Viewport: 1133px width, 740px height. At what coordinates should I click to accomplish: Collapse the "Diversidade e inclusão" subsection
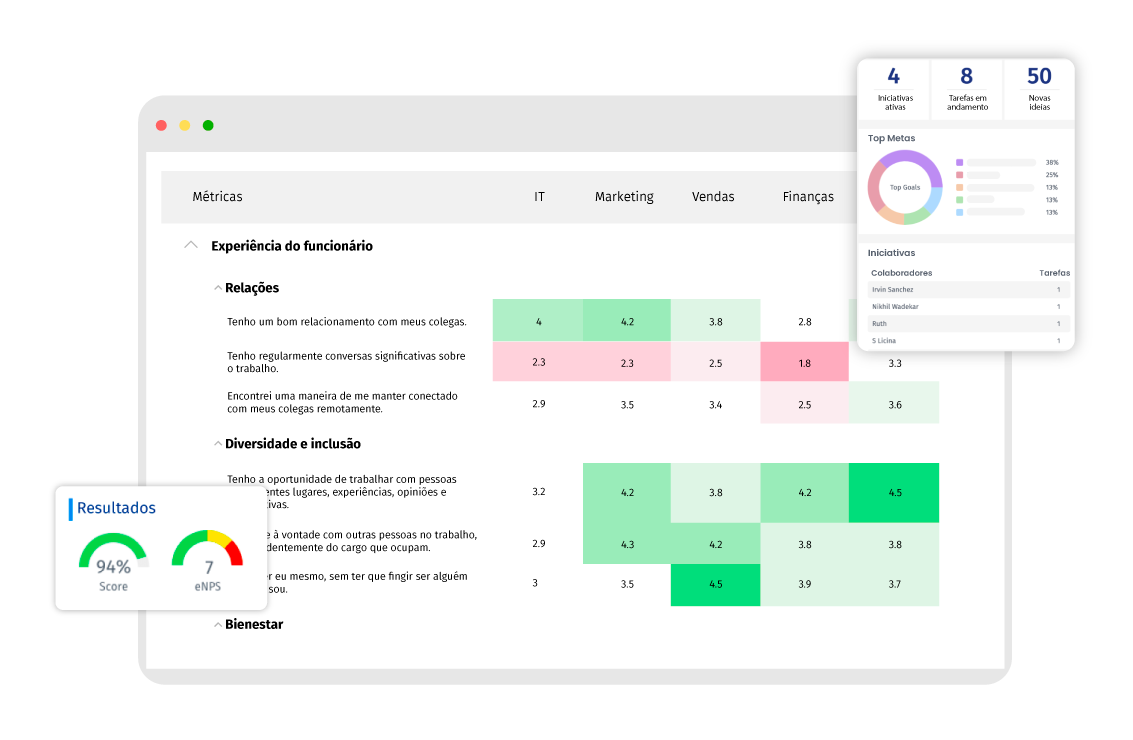click(217, 443)
